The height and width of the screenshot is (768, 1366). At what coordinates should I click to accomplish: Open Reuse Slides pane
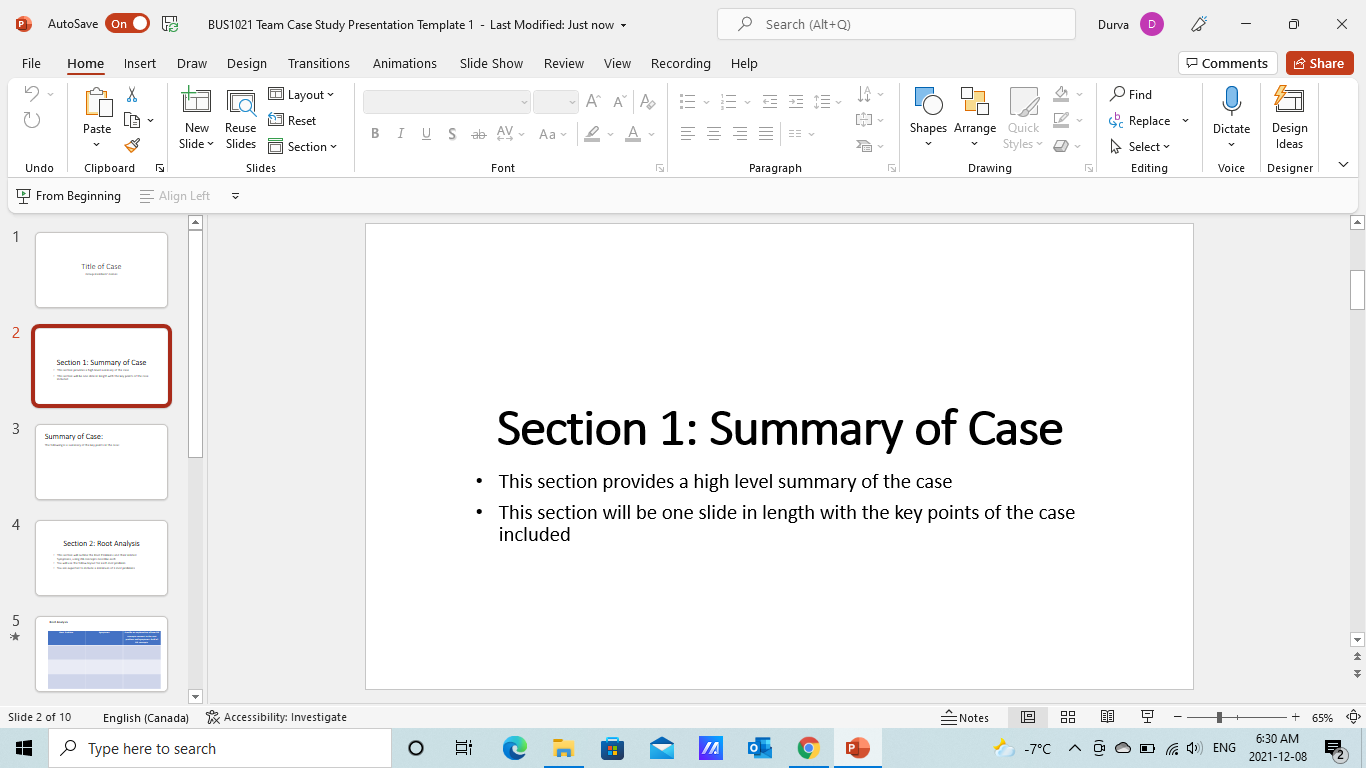click(241, 119)
